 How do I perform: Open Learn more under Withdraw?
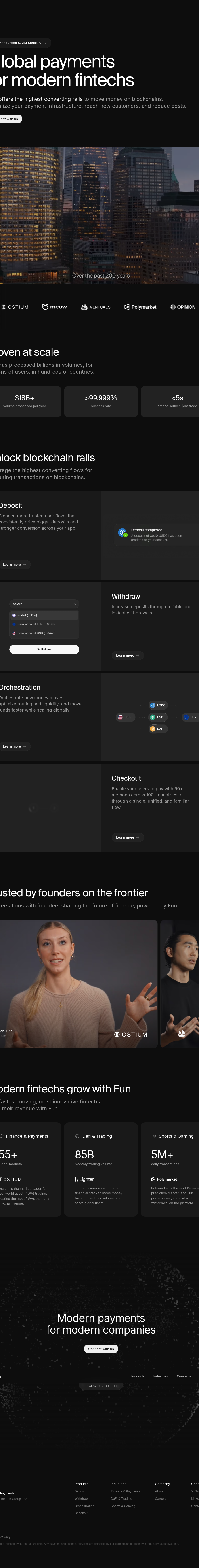(128, 656)
